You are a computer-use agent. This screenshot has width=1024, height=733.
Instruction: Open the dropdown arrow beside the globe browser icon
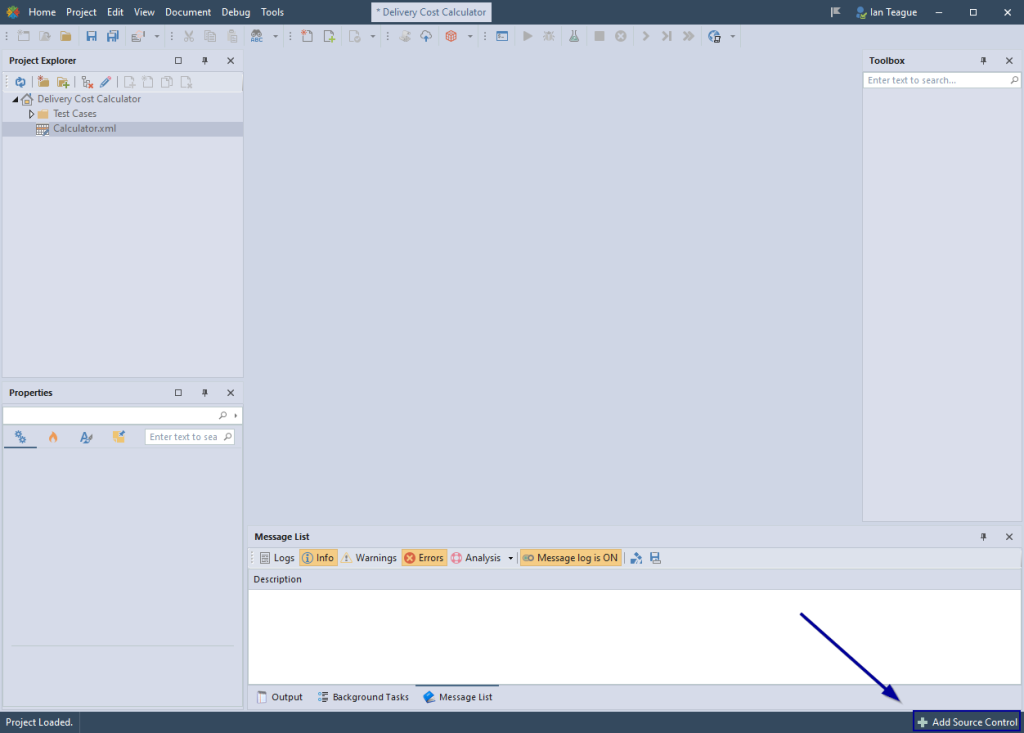click(x=733, y=37)
